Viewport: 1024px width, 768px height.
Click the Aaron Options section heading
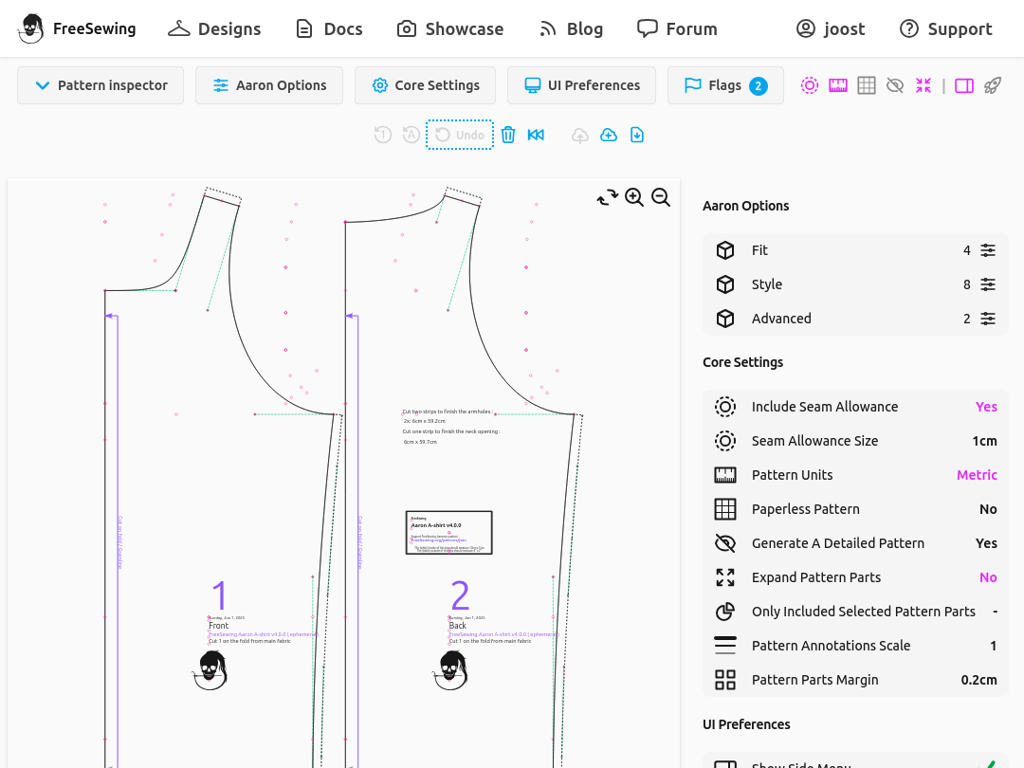click(x=746, y=206)
